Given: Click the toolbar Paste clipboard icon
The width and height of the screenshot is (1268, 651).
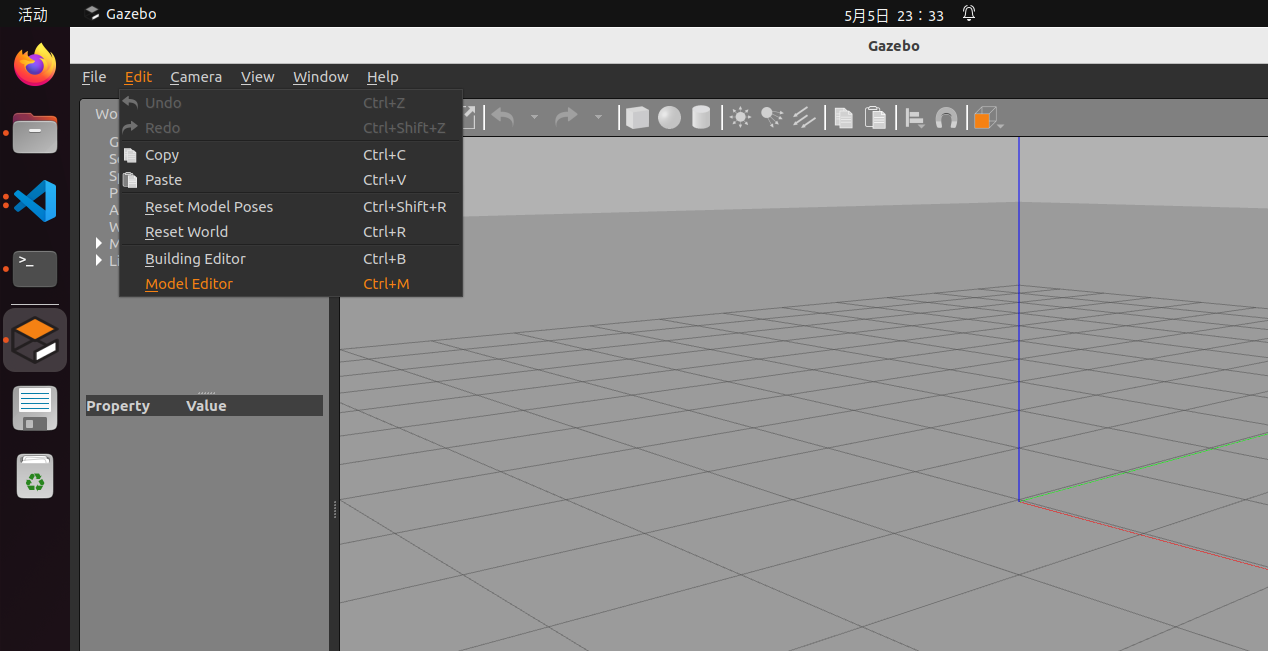Looking at the screenshot, I should [x=875, y=118].
